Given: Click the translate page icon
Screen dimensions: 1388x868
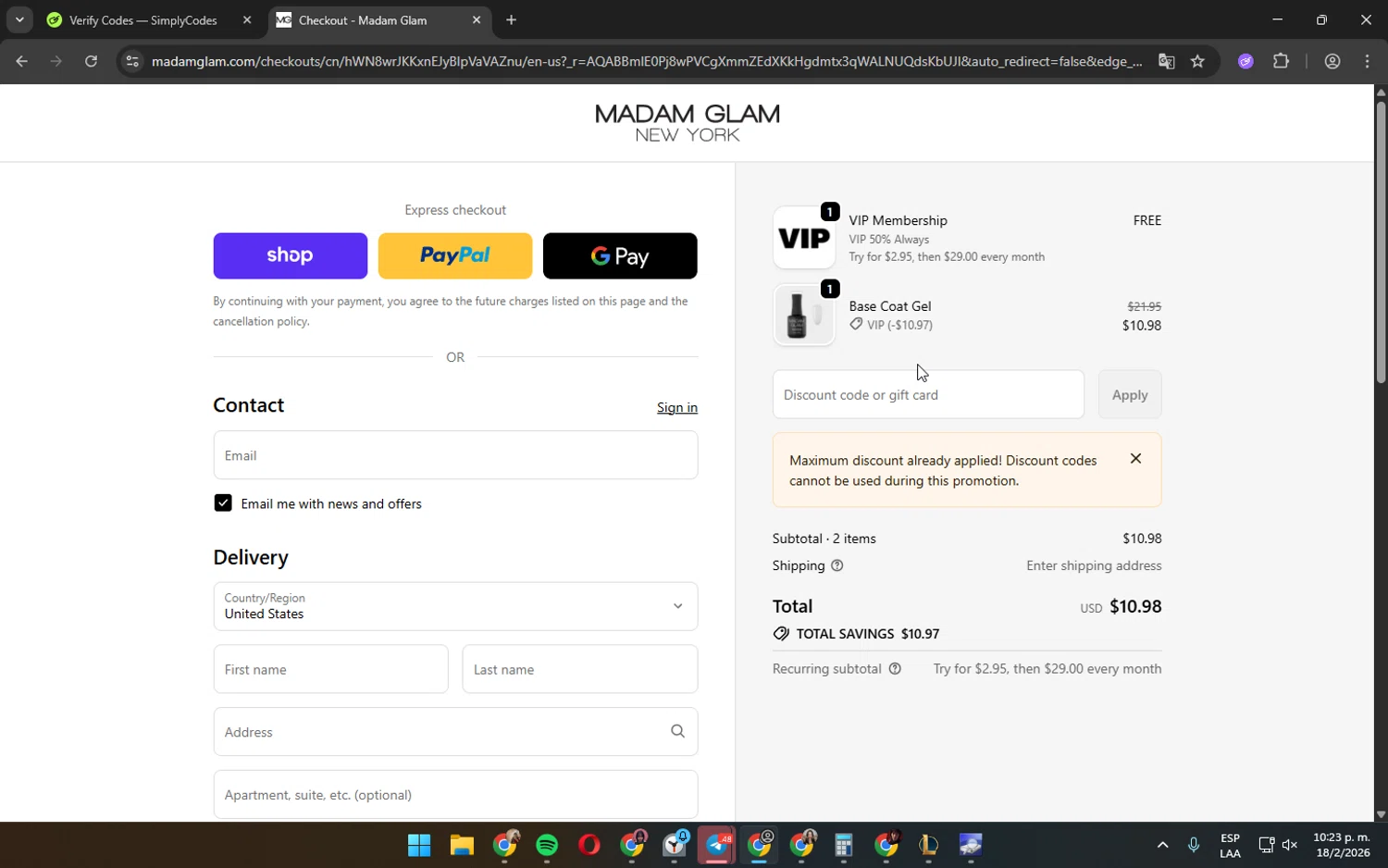Looking at the screenshot, I should 1166,61.
